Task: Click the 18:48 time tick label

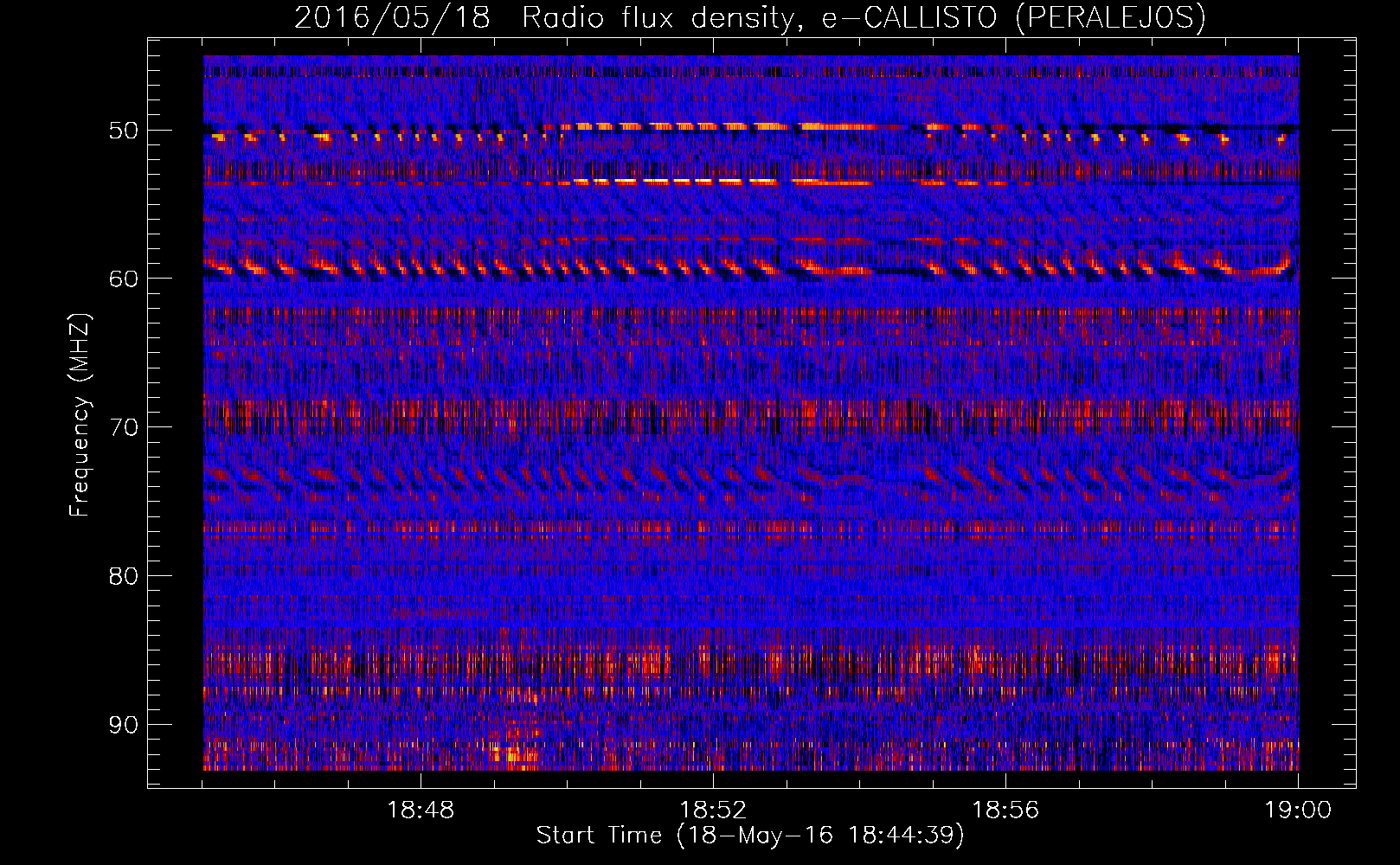Action: [421, 811]
